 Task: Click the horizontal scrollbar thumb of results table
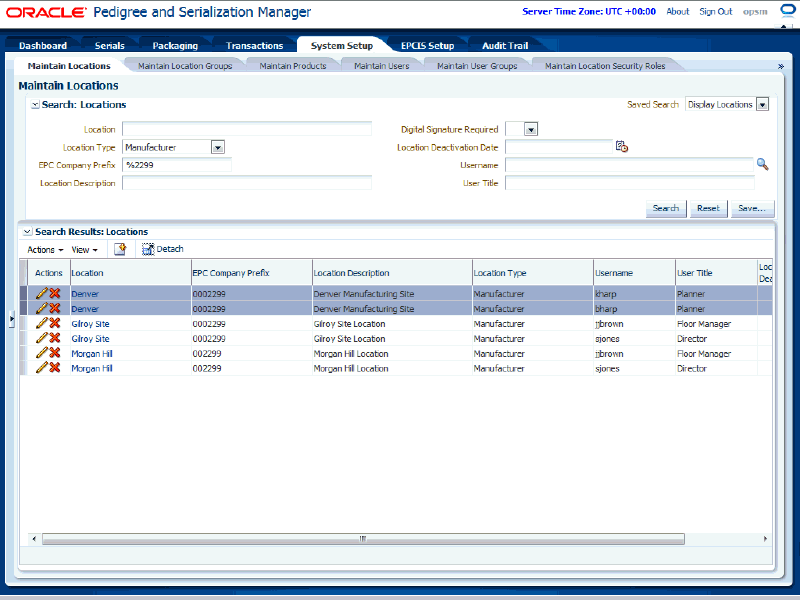[x=363, y=538]
